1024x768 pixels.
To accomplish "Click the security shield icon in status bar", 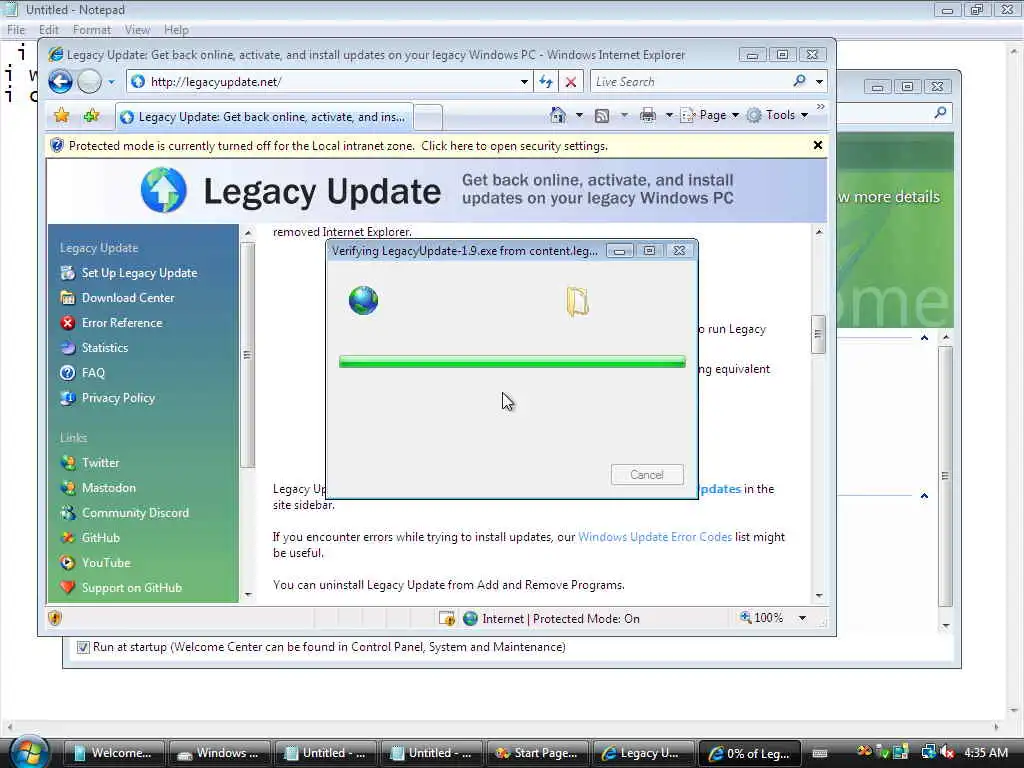I will click(55, 618).
